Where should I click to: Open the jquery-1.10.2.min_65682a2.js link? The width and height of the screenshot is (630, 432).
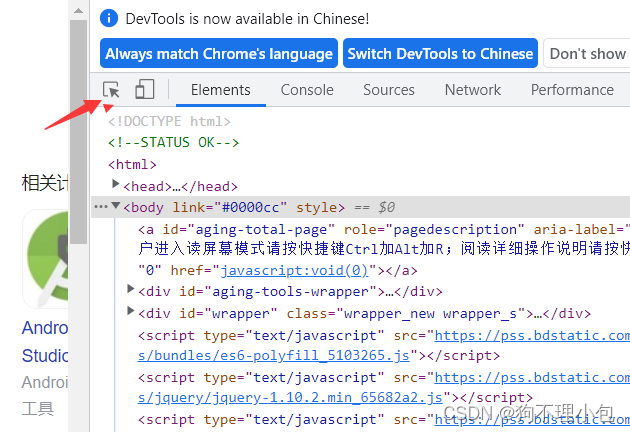(x=290, y=397)
